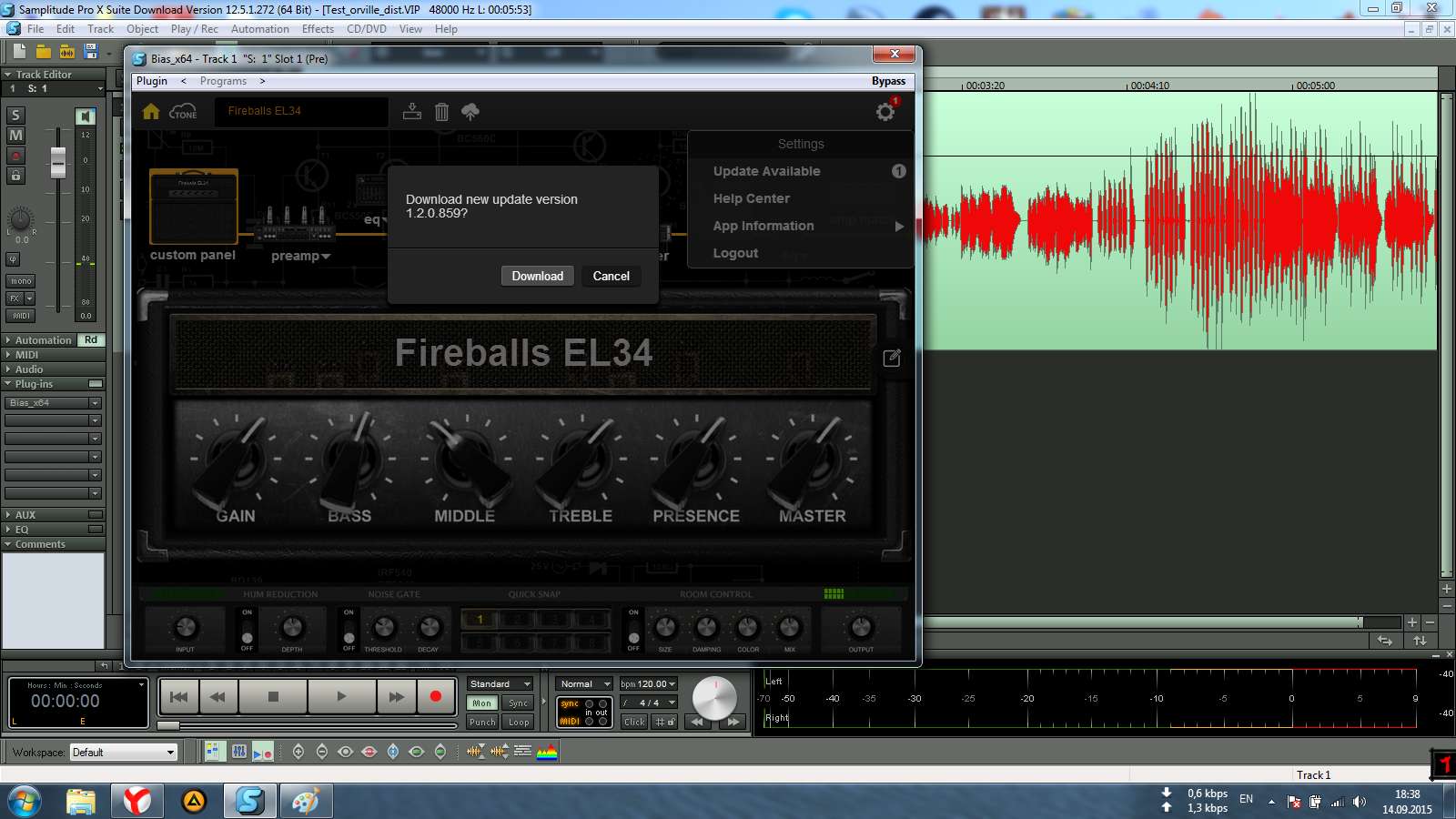1456x819 pixels.
Task: Save project with floppy disk icon
Action: tap(90, 52)
